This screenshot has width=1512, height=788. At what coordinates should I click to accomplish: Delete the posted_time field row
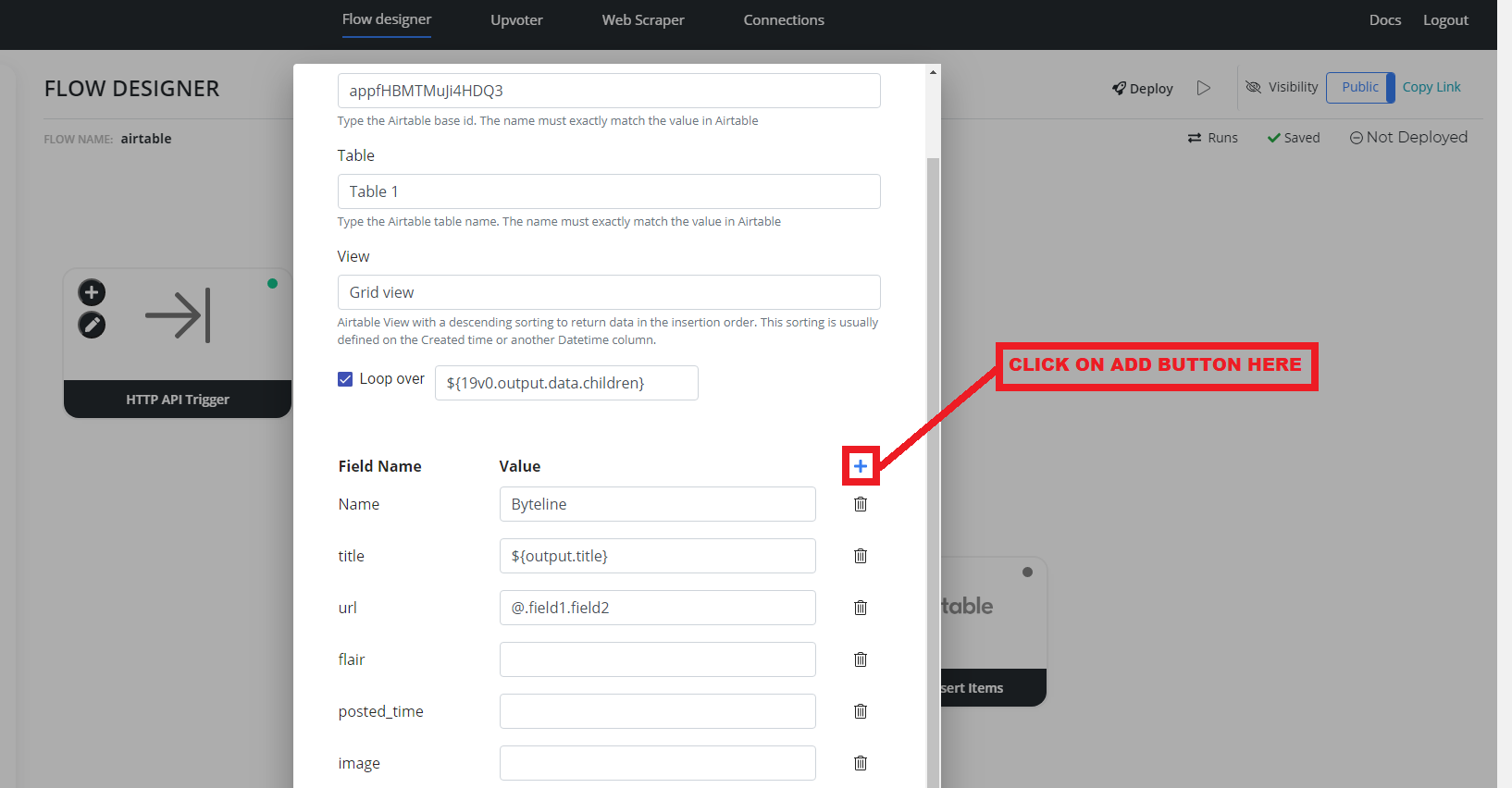click(x=861, y=711)
